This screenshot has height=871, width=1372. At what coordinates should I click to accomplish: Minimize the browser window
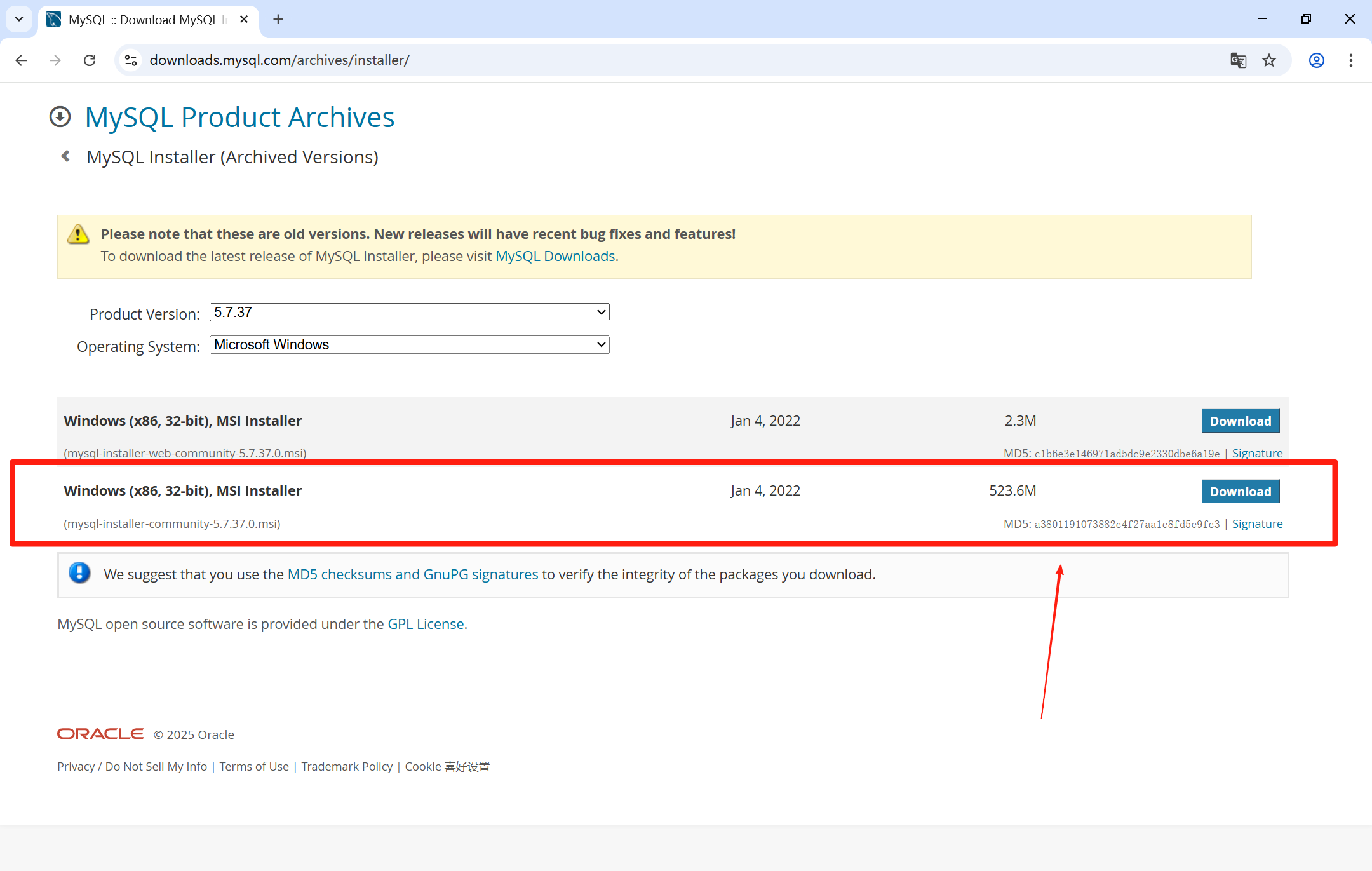[x=1262, y=19]
